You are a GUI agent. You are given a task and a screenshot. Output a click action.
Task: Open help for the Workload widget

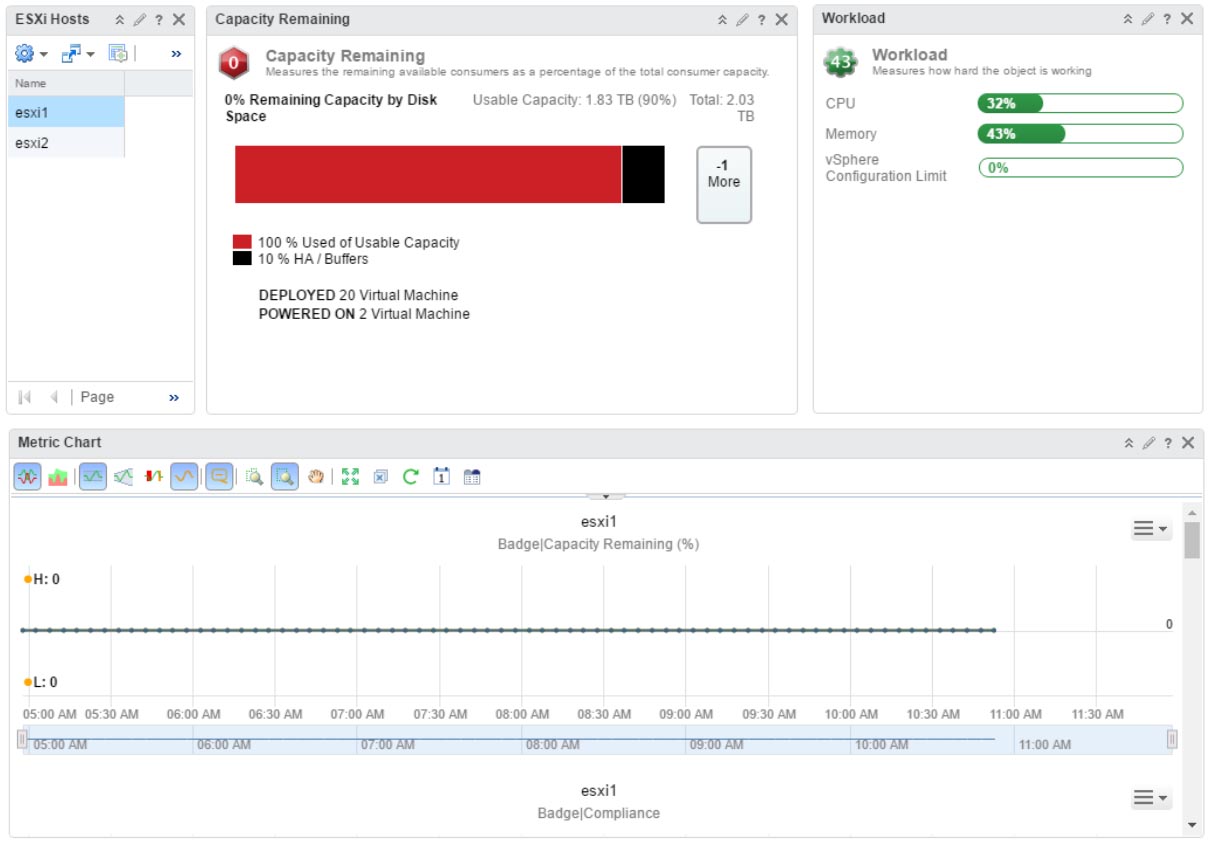pyautogui.click(x=1167, y=18)
